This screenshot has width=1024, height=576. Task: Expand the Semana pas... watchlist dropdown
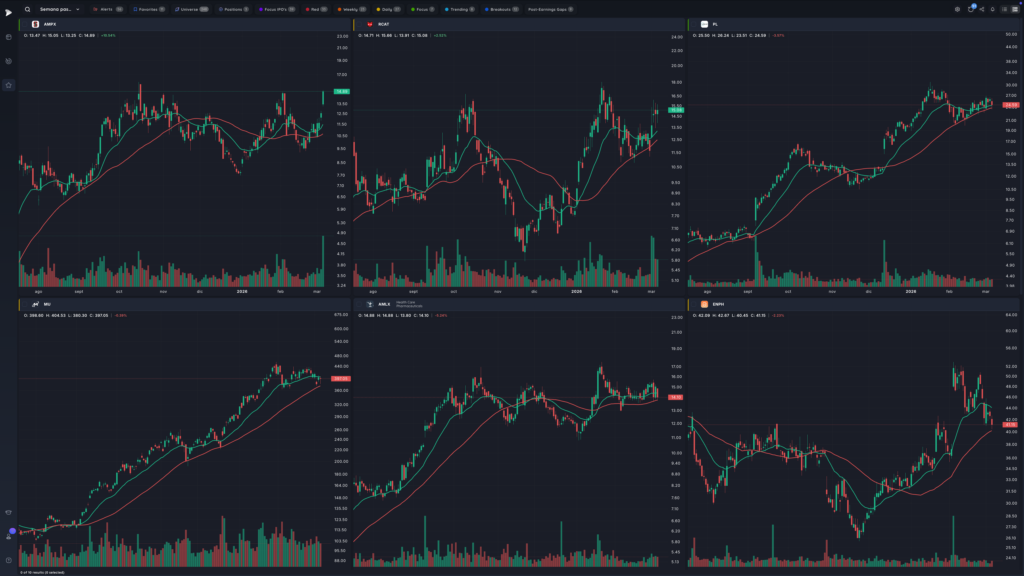[59, 9]
